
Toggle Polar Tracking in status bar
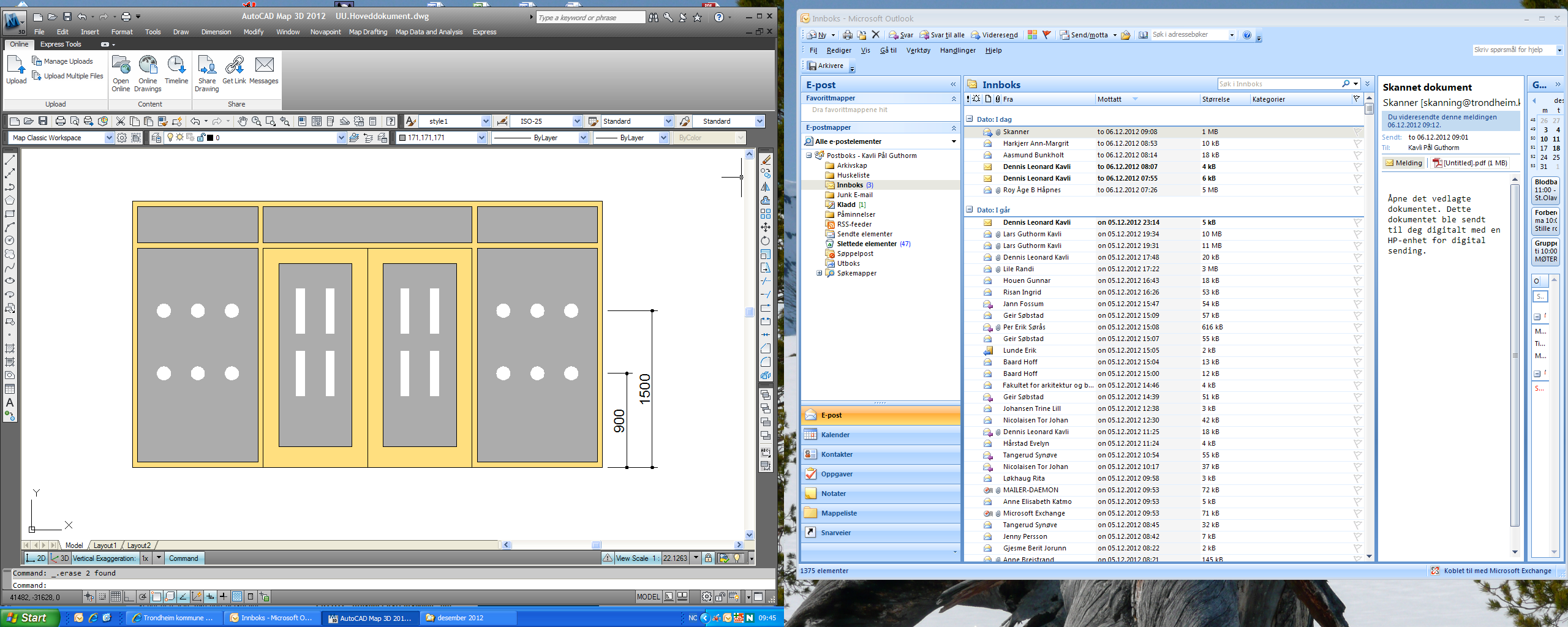pos(143,596)
